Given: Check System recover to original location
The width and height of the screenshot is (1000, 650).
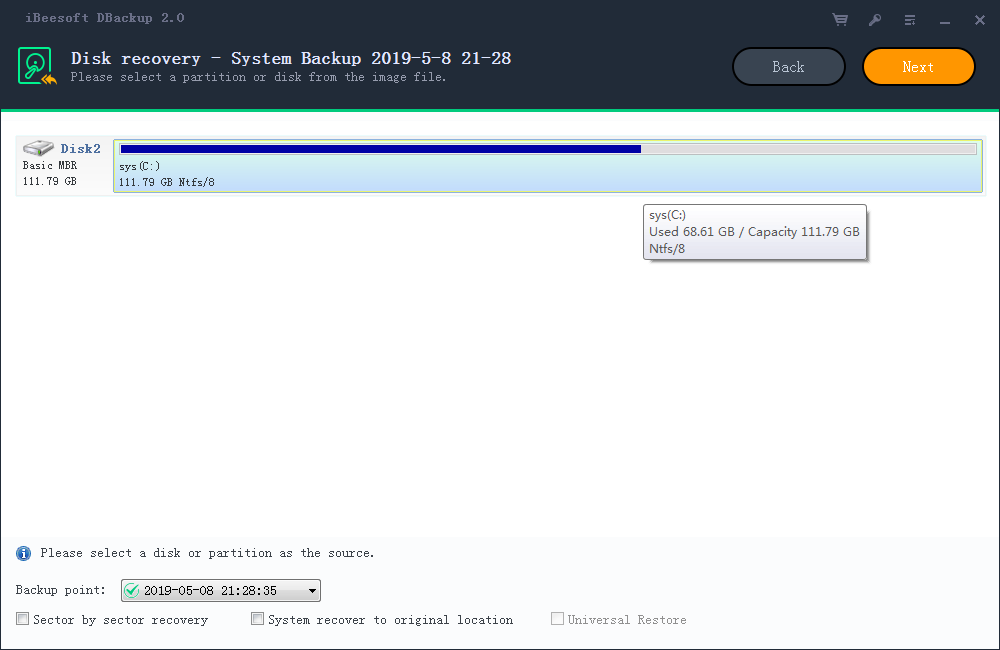Looking at the screenshot, I should click(x=258, y=619).
